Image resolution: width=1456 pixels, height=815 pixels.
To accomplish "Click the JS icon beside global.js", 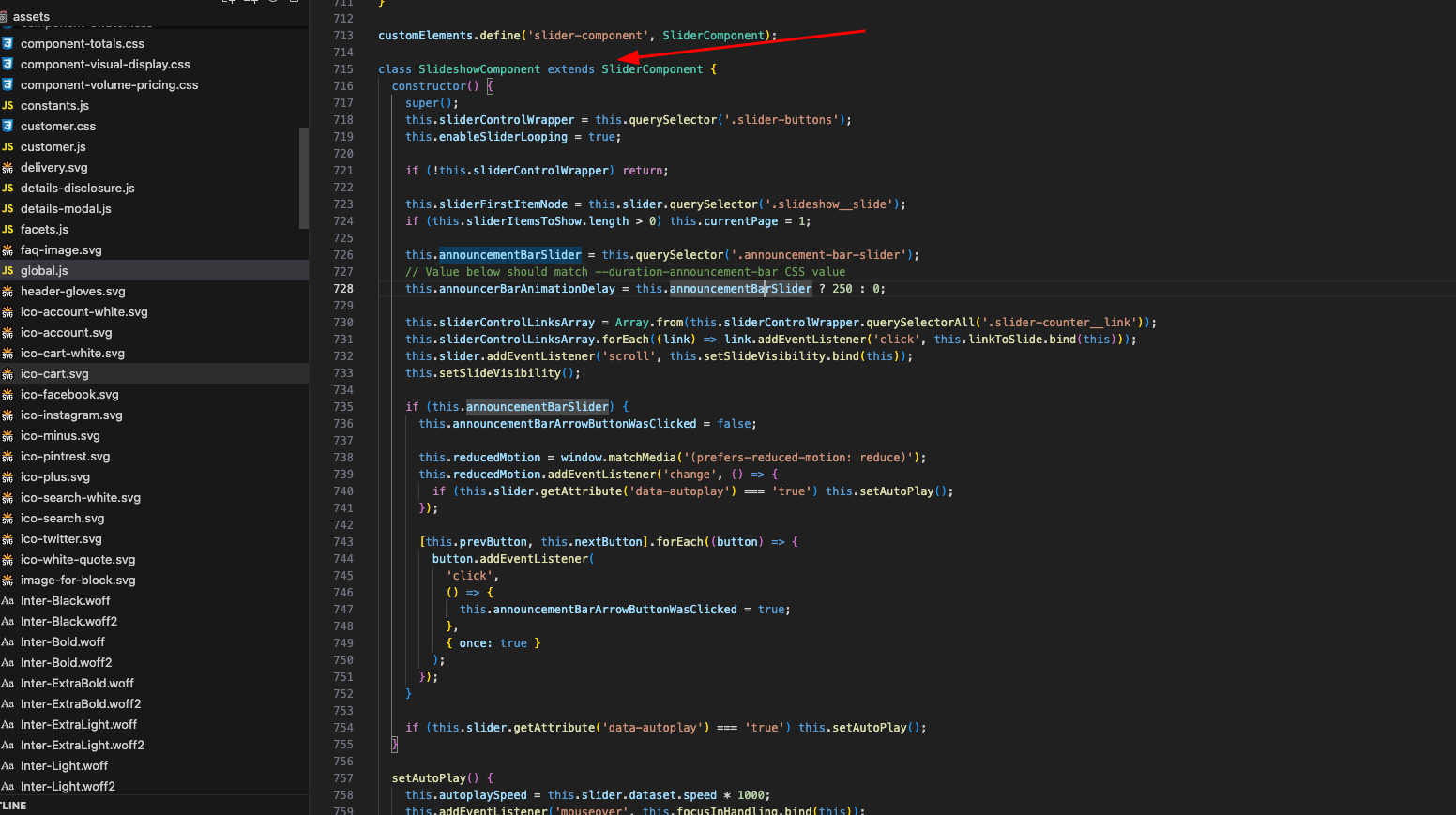I will pos(8,271).
